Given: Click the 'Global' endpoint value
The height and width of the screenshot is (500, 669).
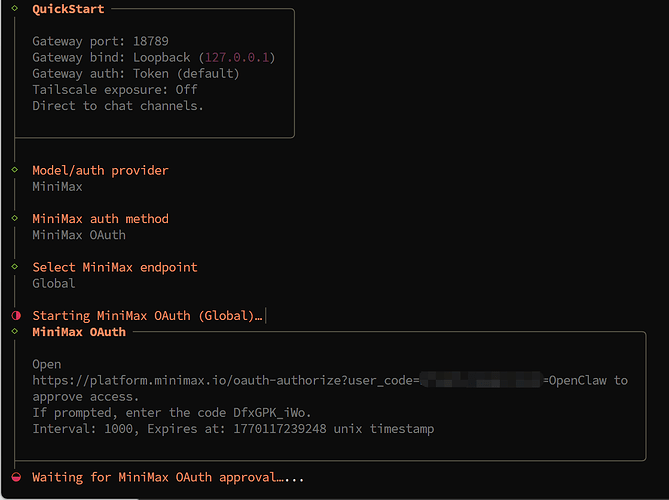Looking at the screenshot, I should point(54,284).
